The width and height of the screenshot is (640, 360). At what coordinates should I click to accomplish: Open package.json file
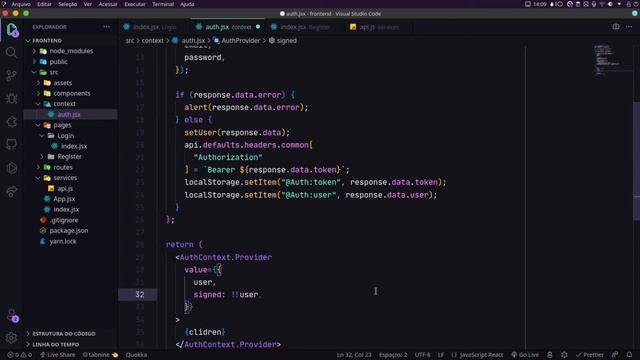pos(71,231)
